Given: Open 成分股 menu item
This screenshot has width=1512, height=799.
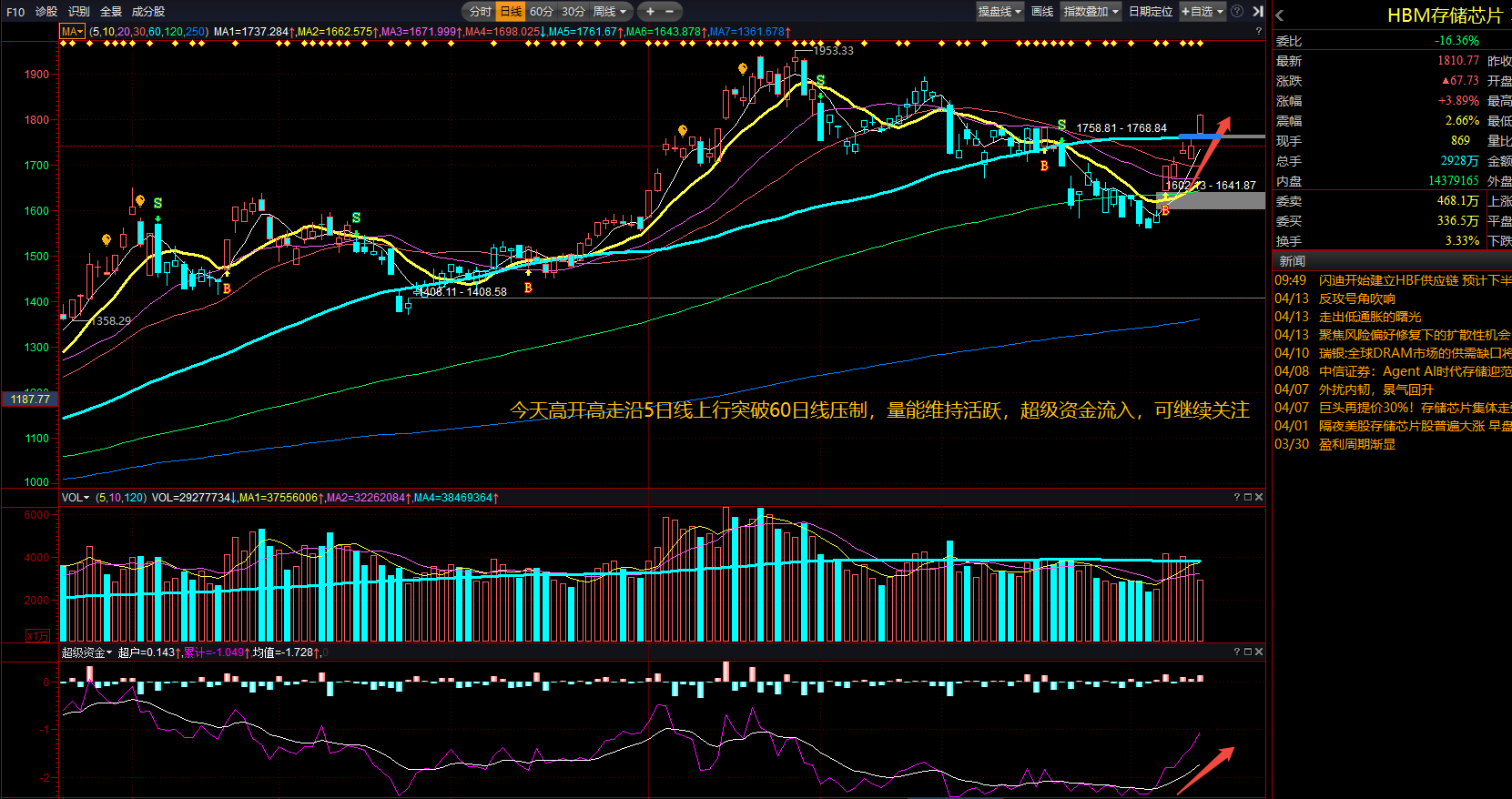Looking at the screenshot, I should (148, 12).
